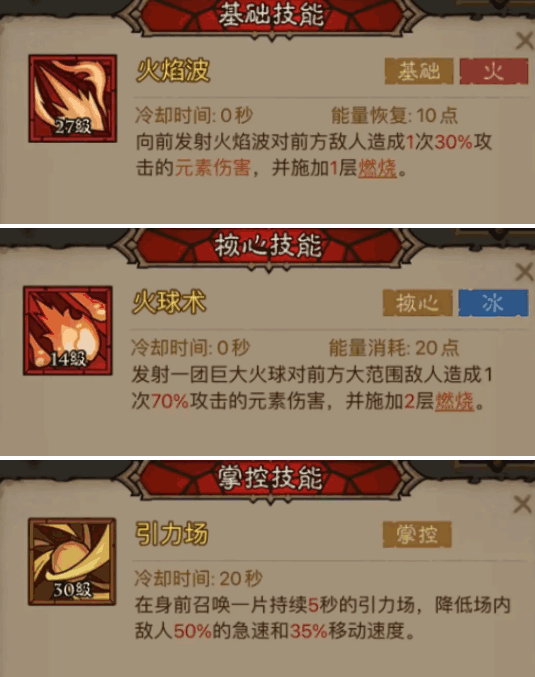Select the blue 冰 element tag
Image resolution: width=535 pixels, height=677 pixels.
[x=493, y=303]
